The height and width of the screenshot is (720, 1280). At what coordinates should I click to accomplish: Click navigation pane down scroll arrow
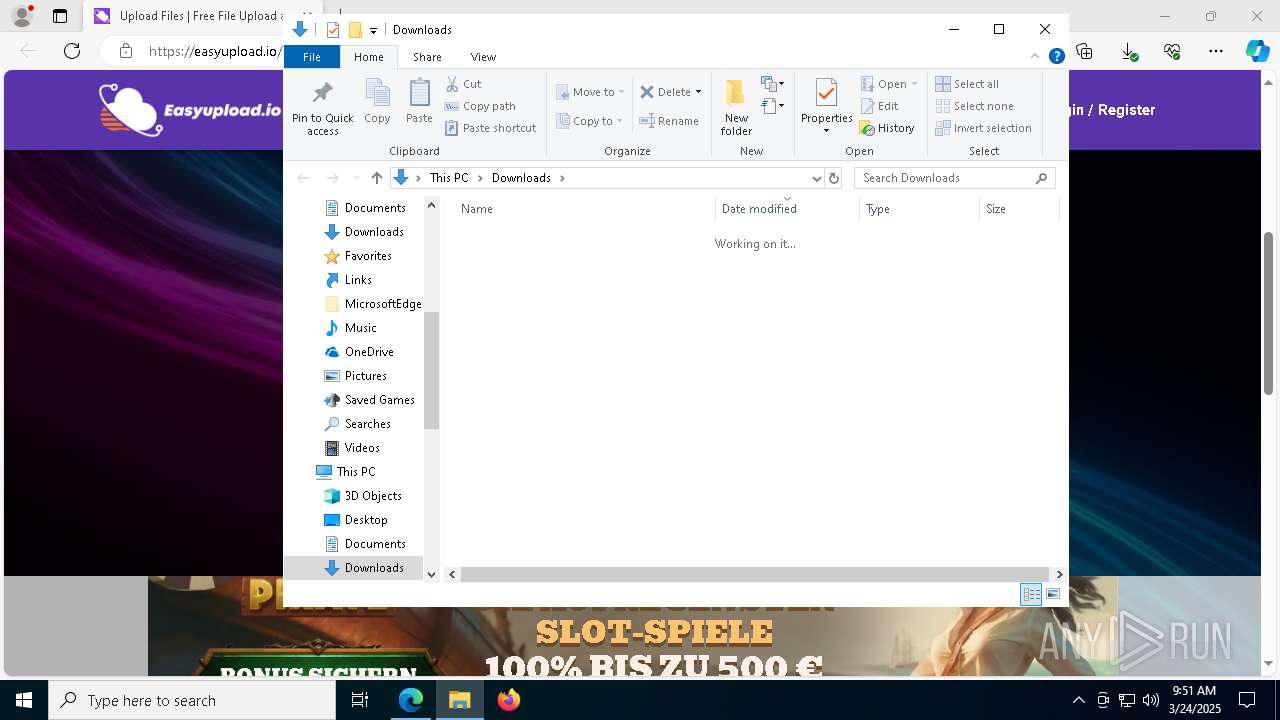pyautogui.click(x=431, y=574)
